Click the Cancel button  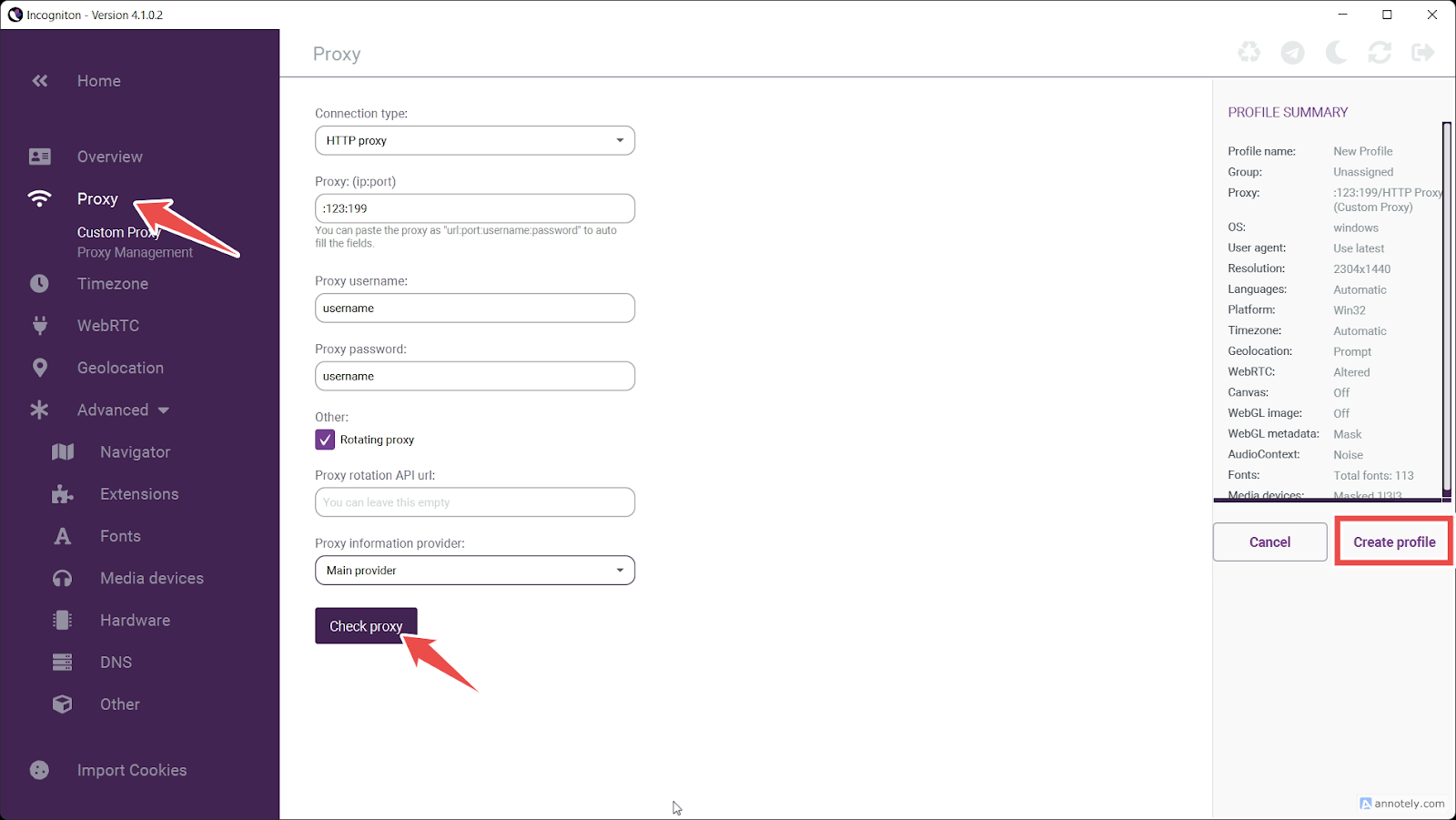(x=1270, y=542)
